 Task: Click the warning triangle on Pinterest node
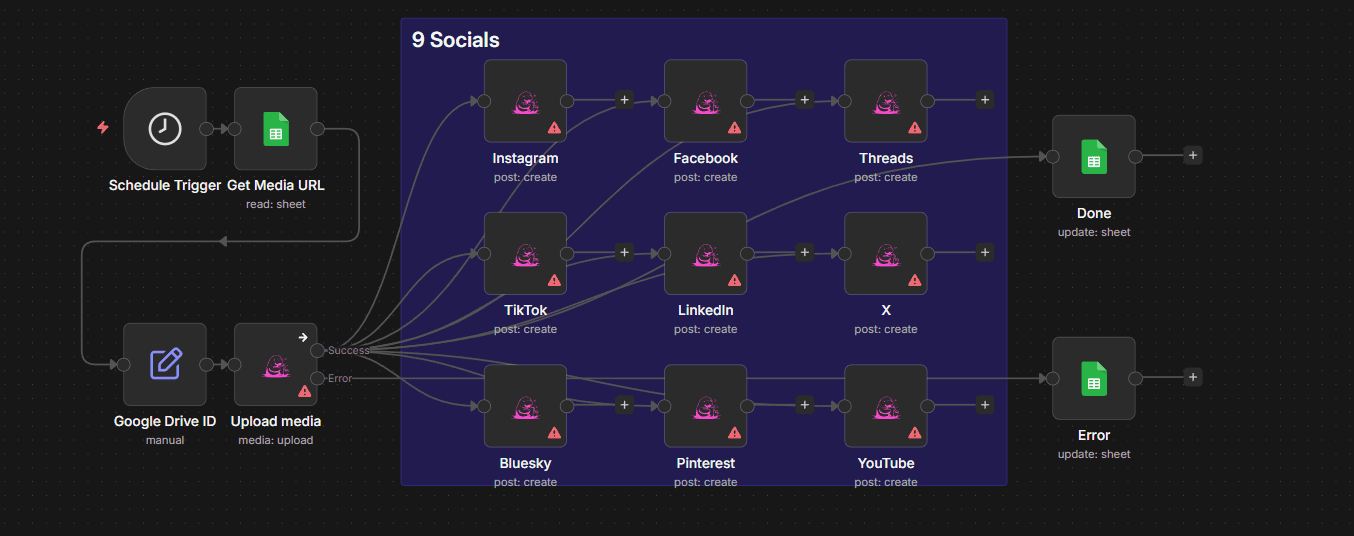tap(734, 433)
